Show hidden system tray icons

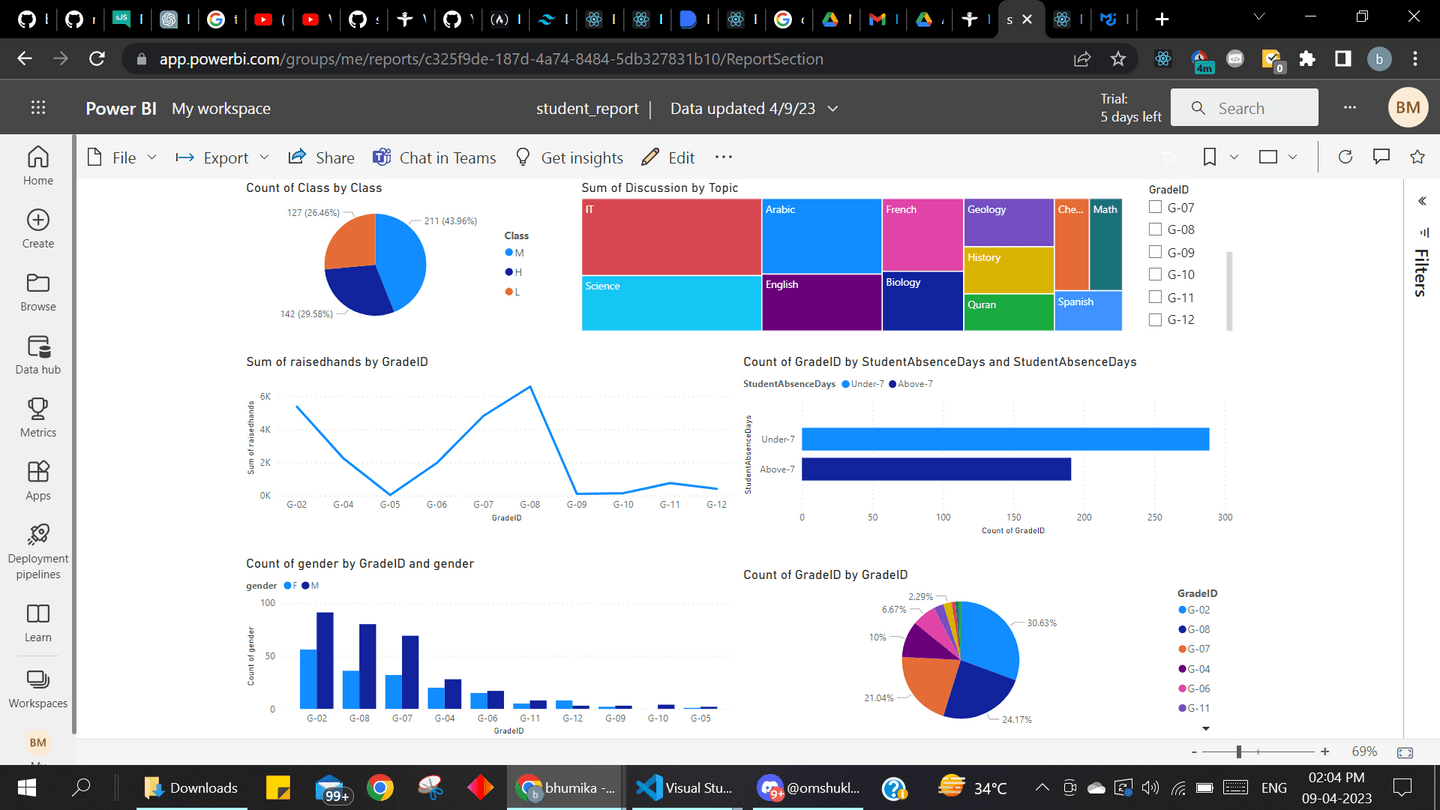point(1042,788)
